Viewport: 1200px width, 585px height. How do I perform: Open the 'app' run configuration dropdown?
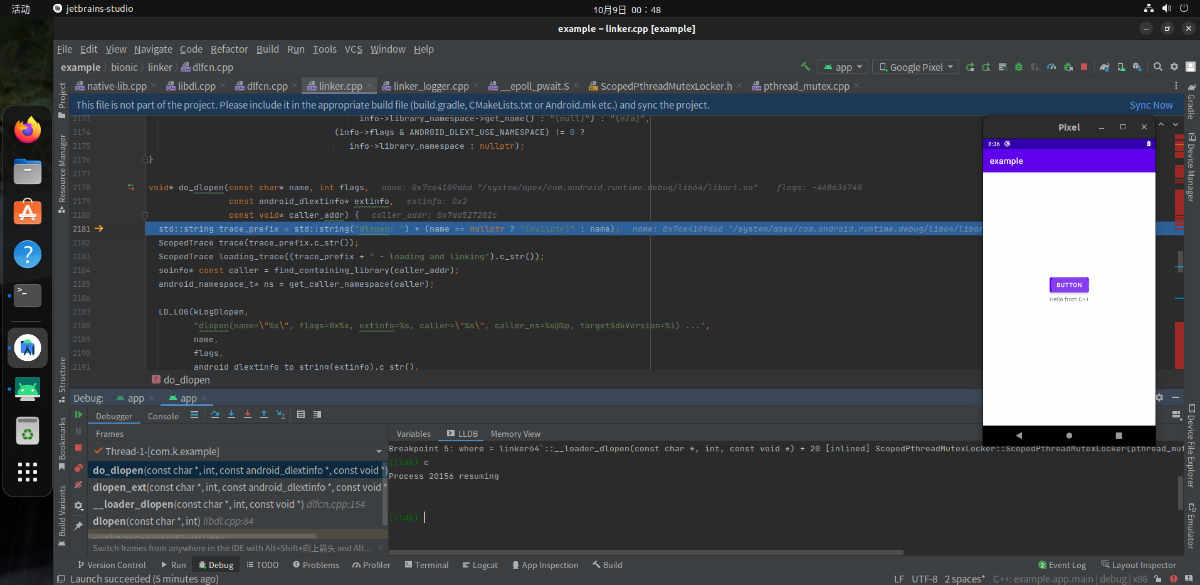pyautogui.click(x=842, y=67)
